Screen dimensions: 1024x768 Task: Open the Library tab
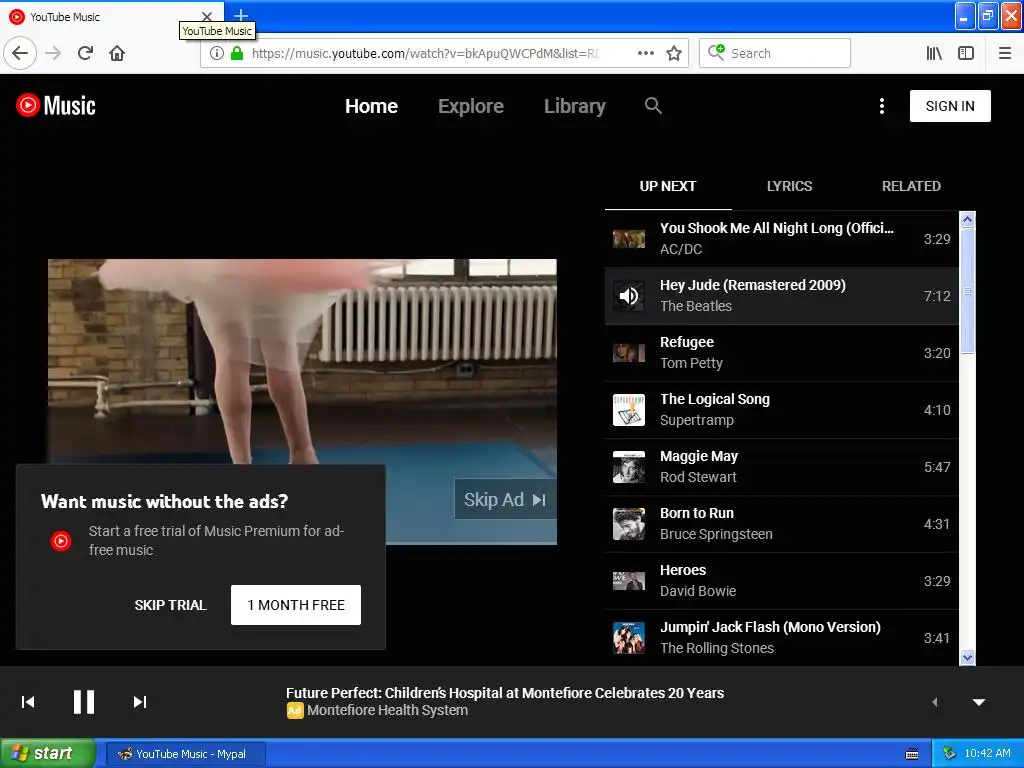[575, 106]
